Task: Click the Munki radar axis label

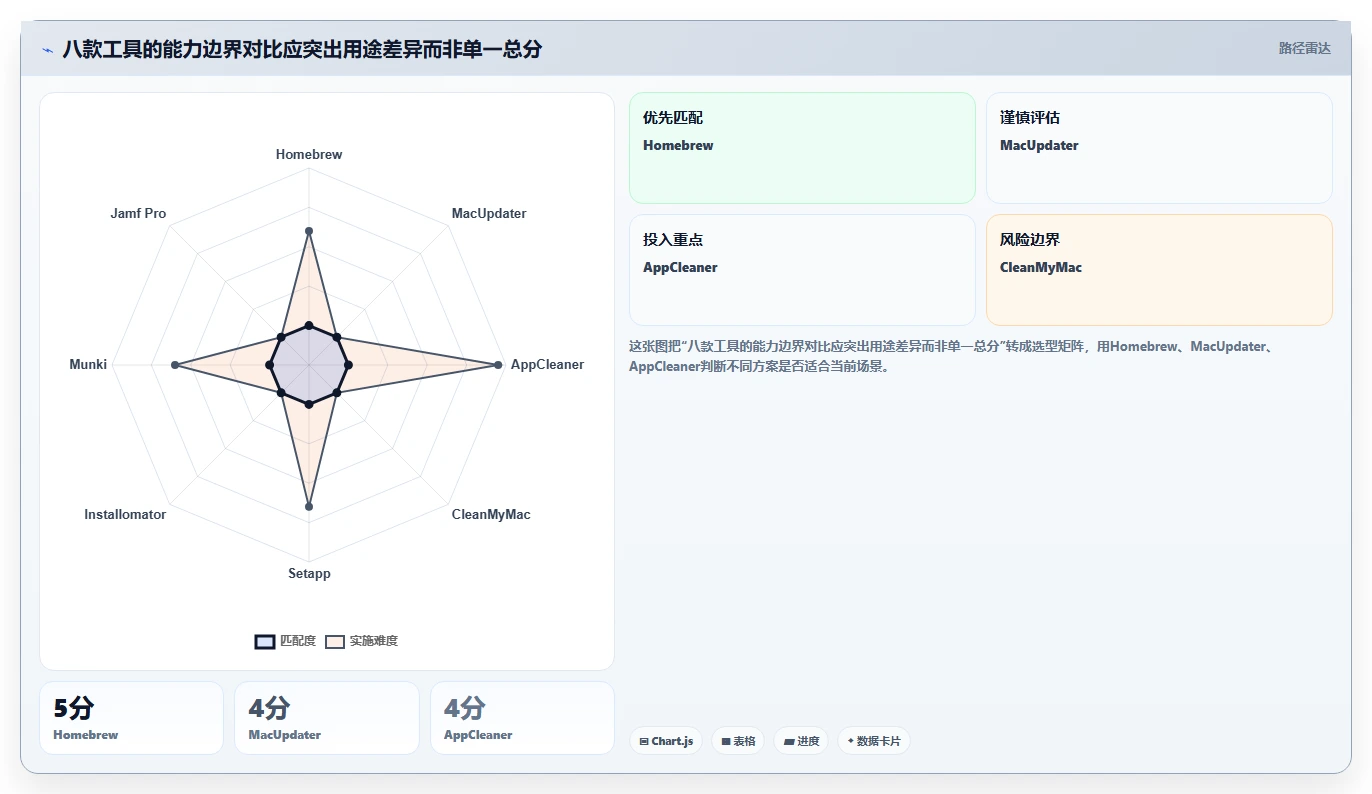Action: coord(88,365)
